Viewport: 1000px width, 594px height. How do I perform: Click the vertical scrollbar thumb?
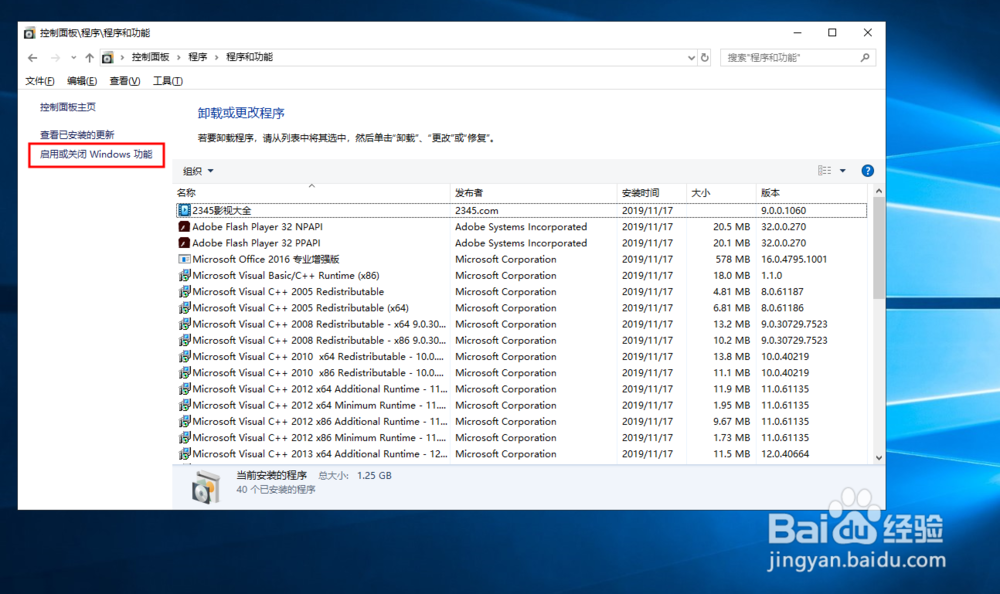point(878,248)
